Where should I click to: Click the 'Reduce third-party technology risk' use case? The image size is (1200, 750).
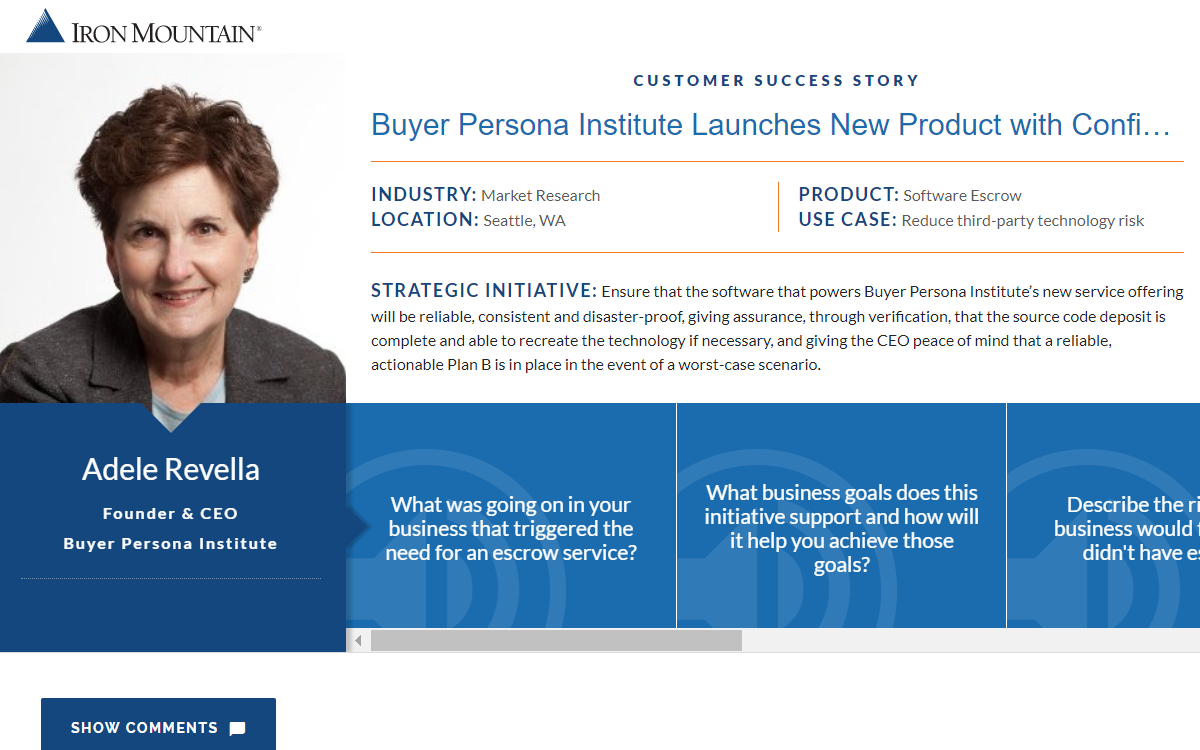(x=1023, y=221)
